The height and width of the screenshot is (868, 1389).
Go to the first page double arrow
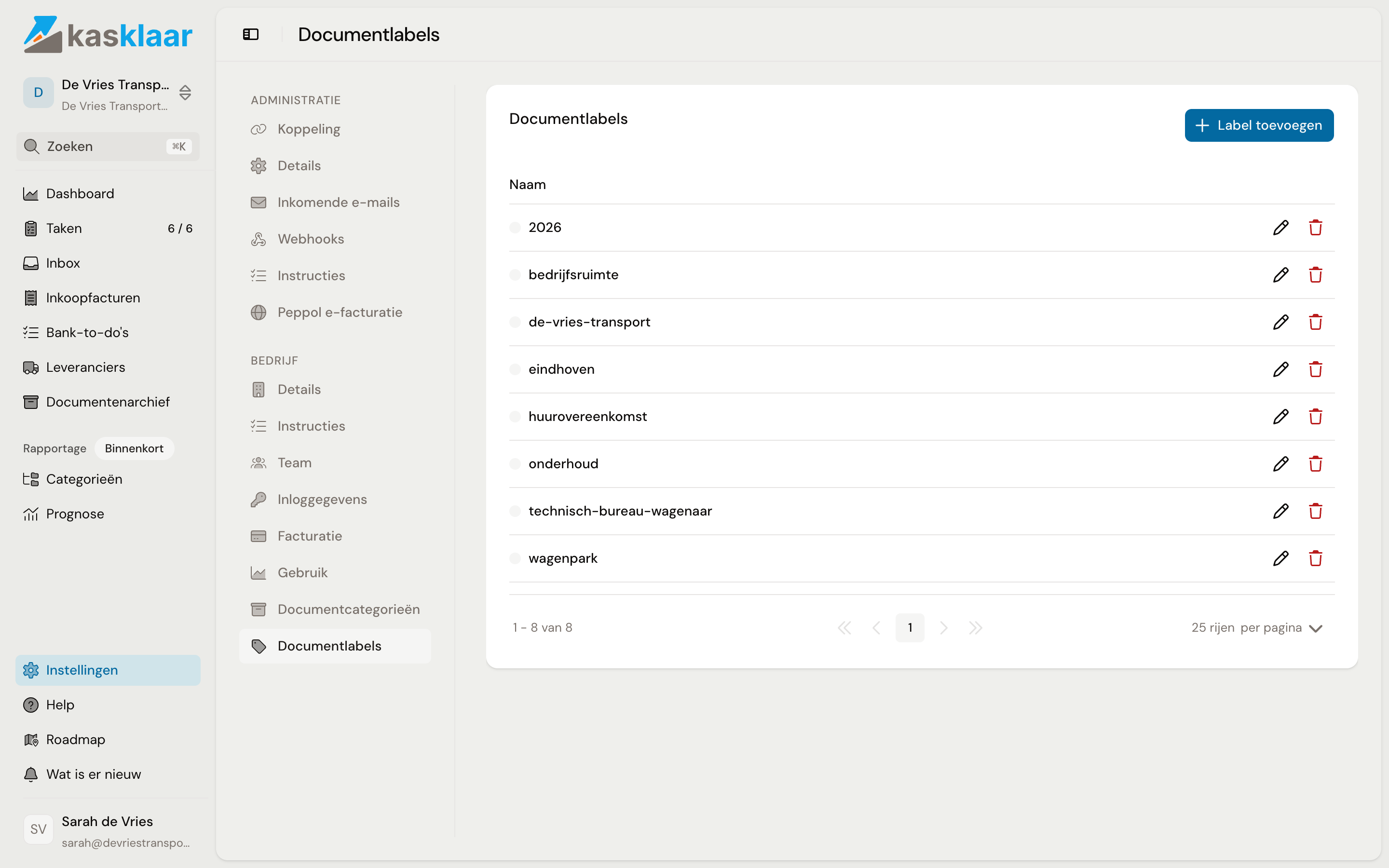pyautogui.click(x=844, y=627)
